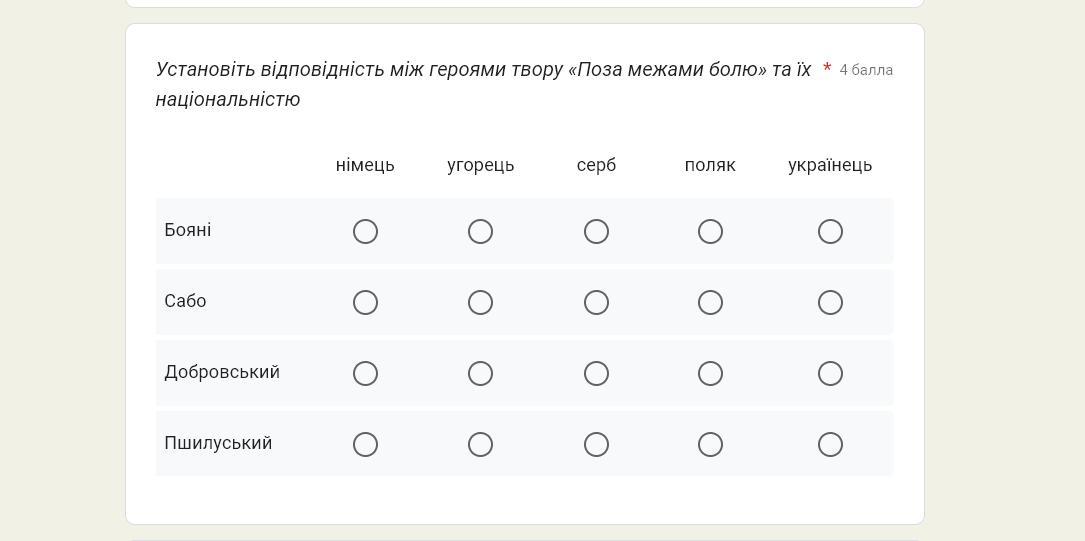Screen dimensions: 1085x541
Task: Mark Бояні as серб
Action: 596,232
